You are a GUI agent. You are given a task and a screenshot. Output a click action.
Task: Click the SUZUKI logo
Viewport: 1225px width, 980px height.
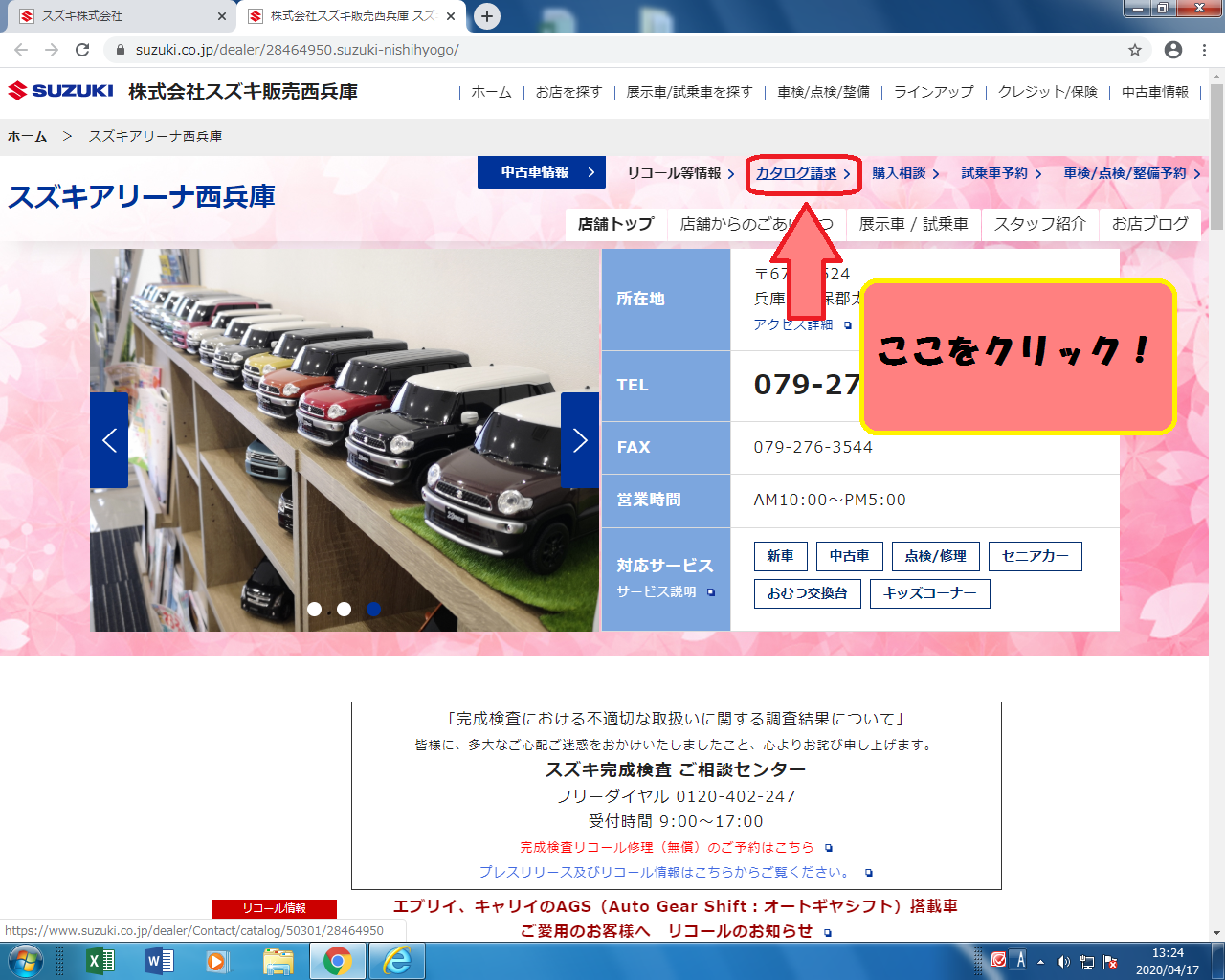(60, 91)
